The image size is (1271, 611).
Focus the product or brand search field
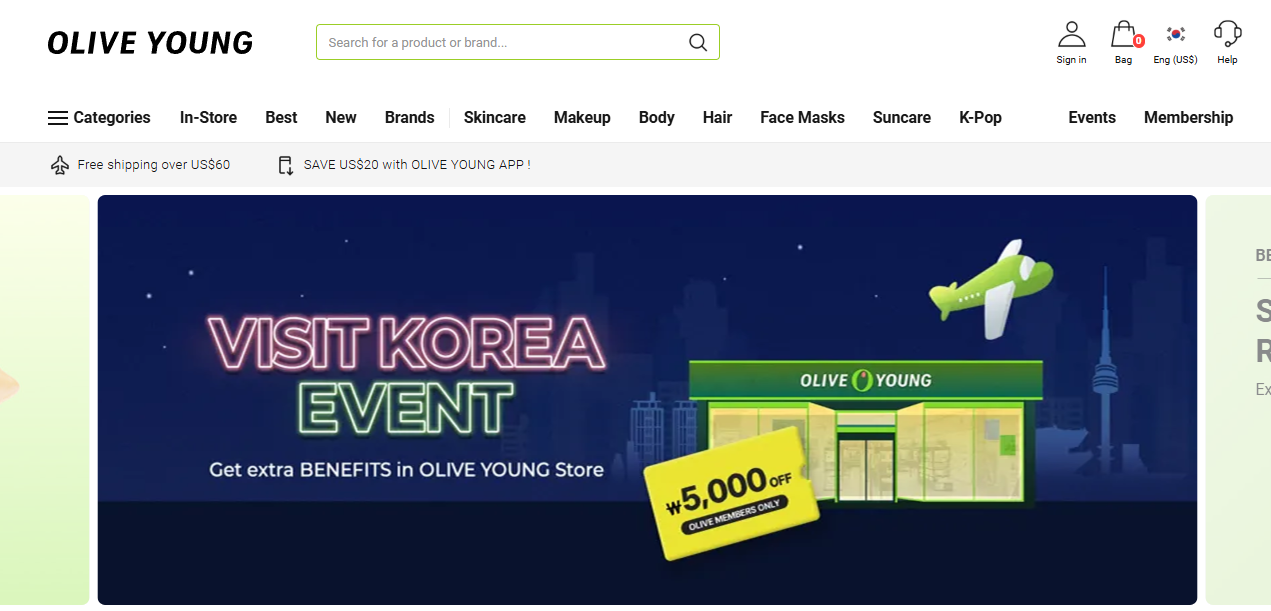[518, 42]
